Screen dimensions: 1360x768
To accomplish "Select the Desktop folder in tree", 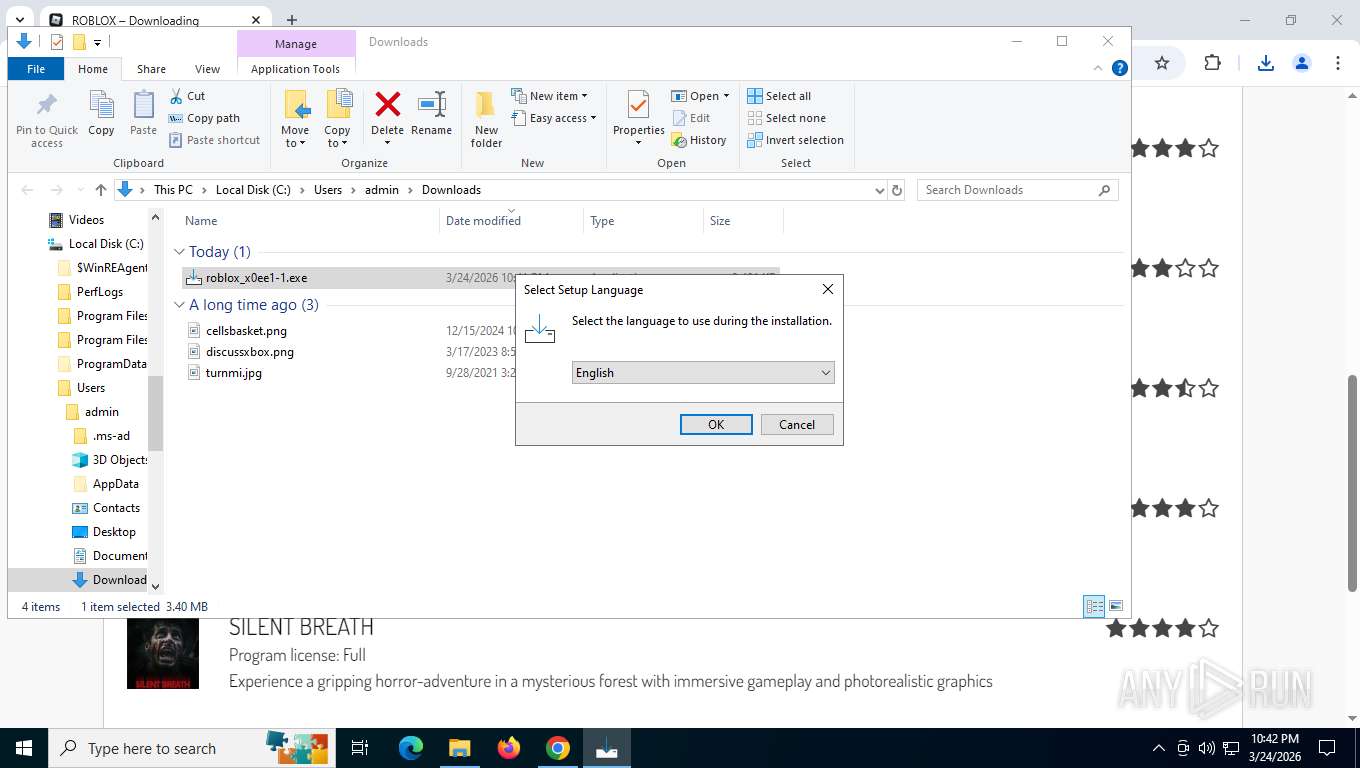I will pos(114,532).
